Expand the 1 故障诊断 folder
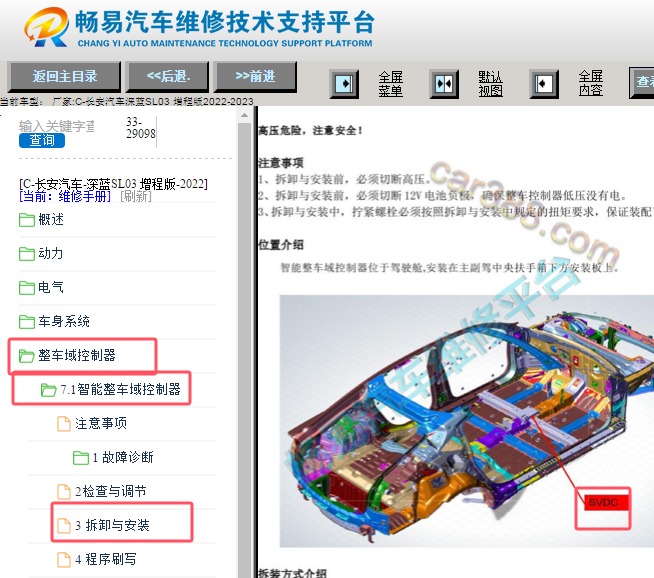Image resolution: width=654 pixels, height=578 pixels. pyautogui.click(x=123, y=457)
